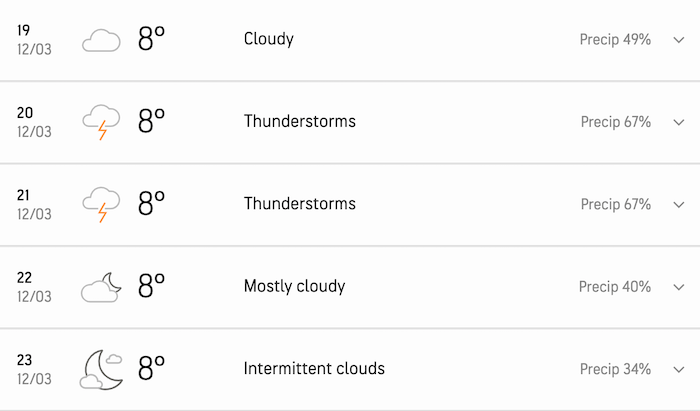Screen dimensions: 700x411
Task: Click the cloudy icon for hour 19
Action: [x=101, y=40]
